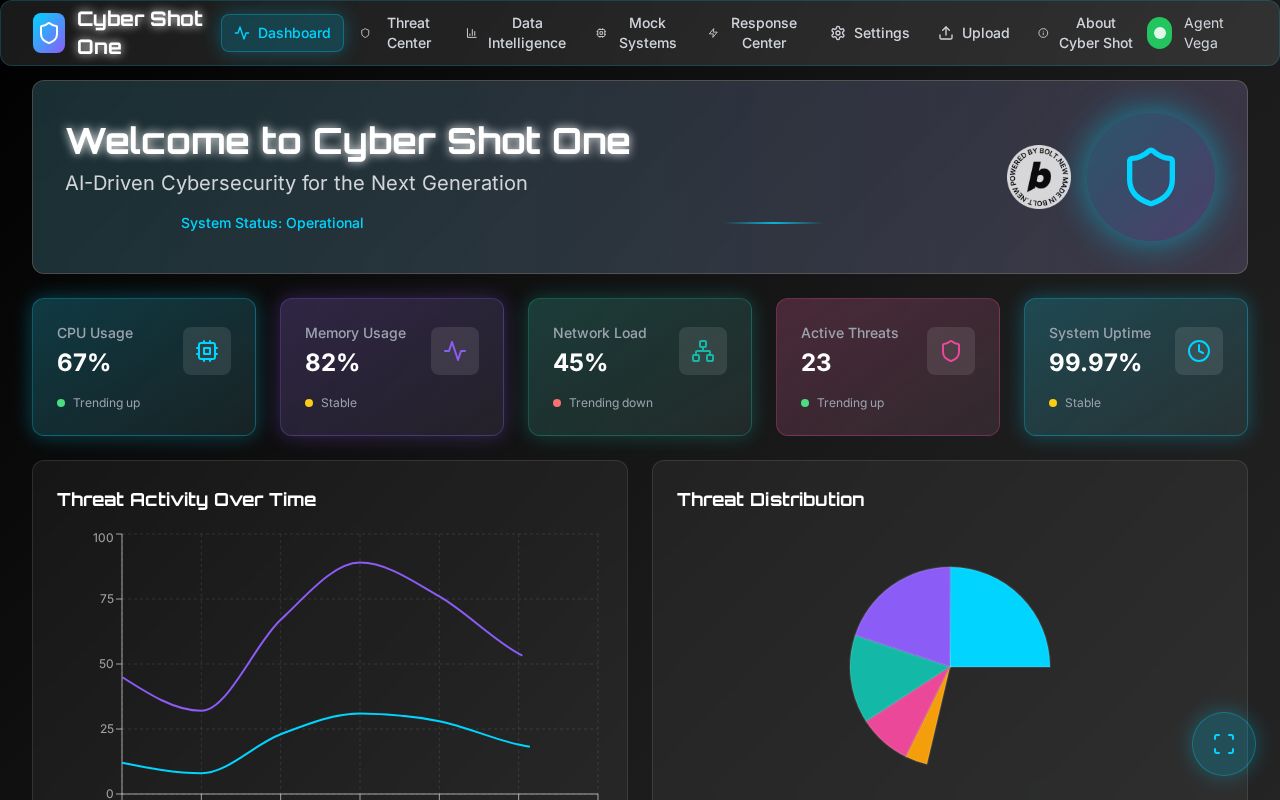Click the Cyber Shot One brand title
Viewport: 1280px width, 800px height.
coord(140,33)
